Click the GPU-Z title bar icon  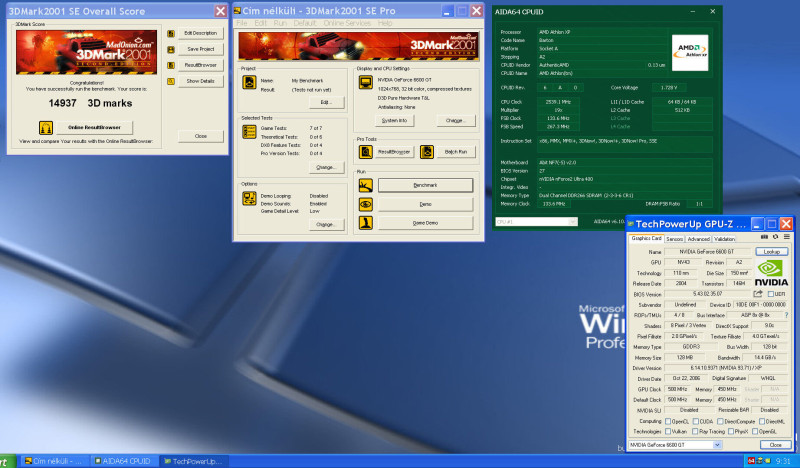click(x=631, y=224)
